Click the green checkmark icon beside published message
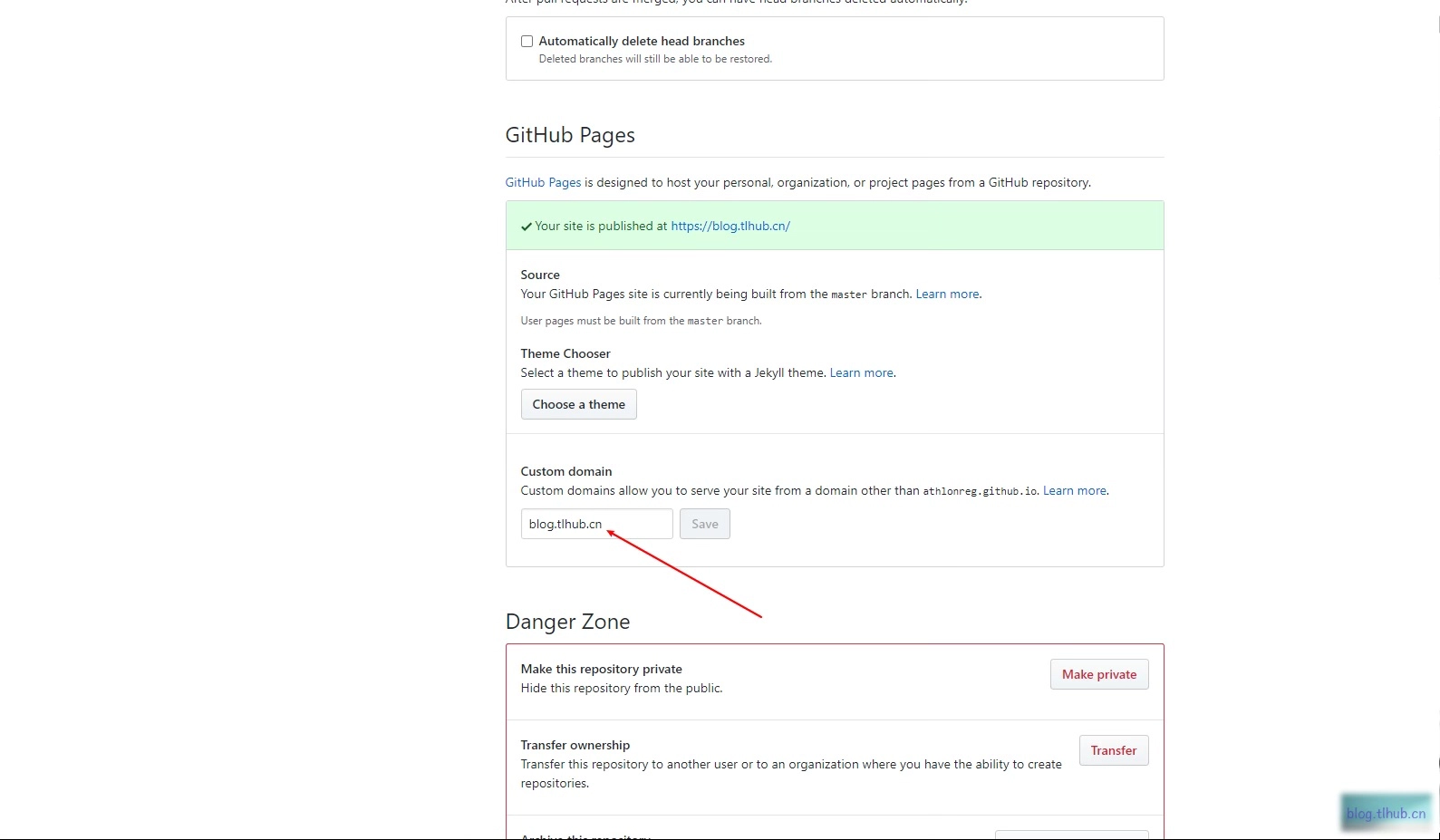 [527, 227]
